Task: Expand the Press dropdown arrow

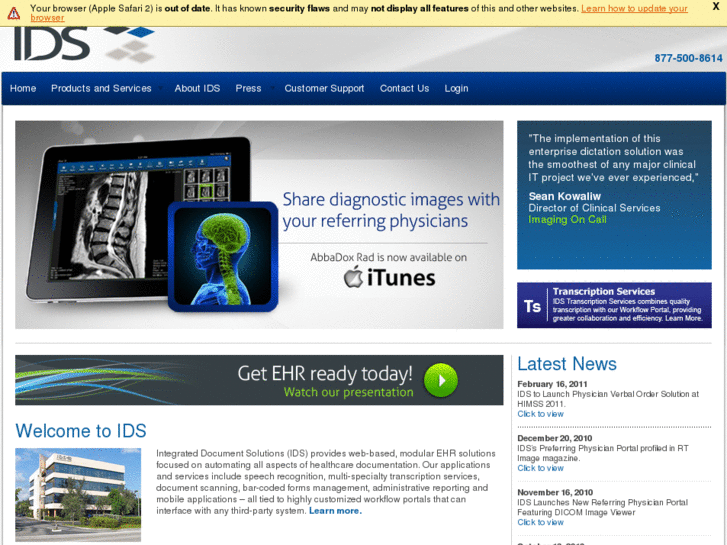Action: [x=272, y=88]
